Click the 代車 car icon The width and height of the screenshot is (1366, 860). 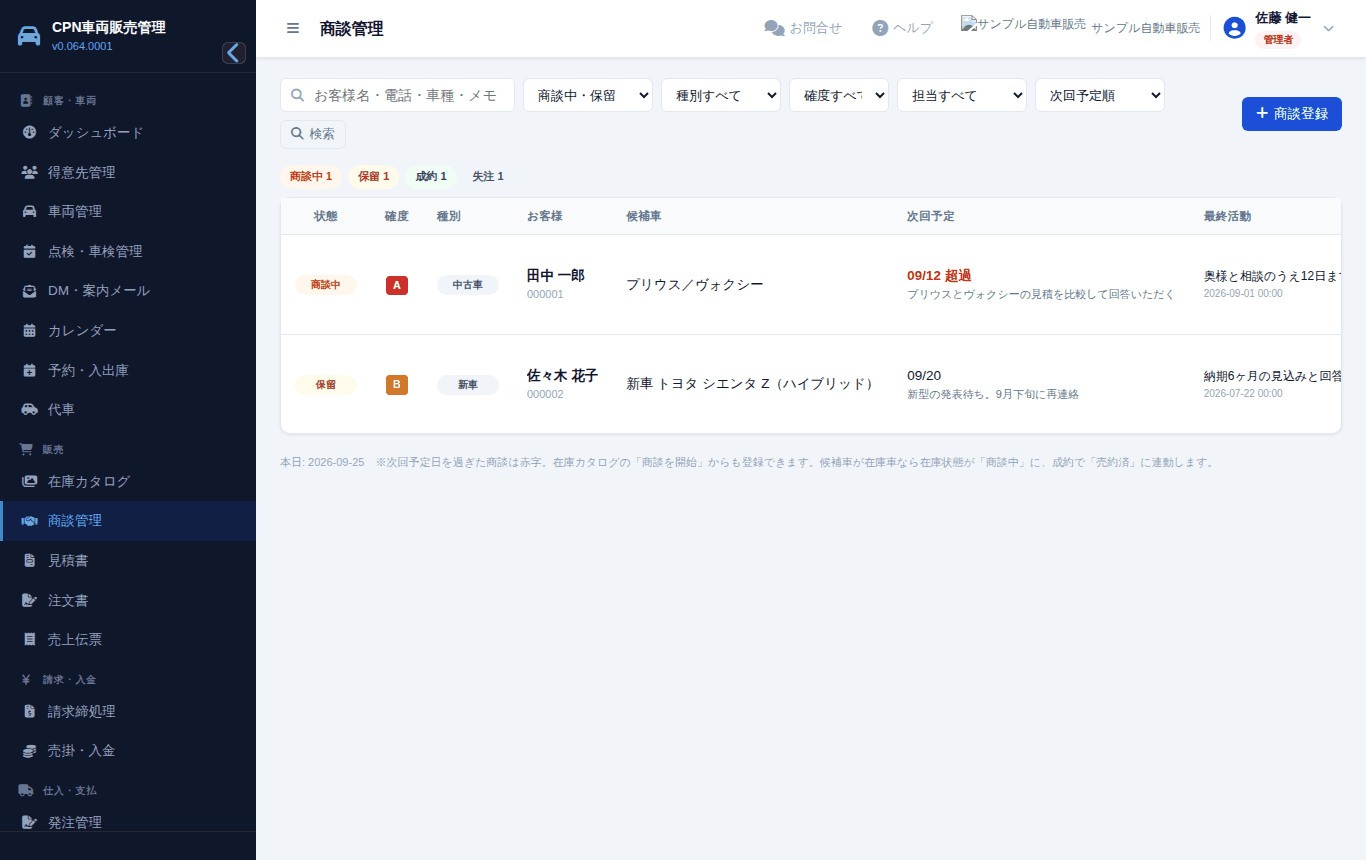[29, 409]
